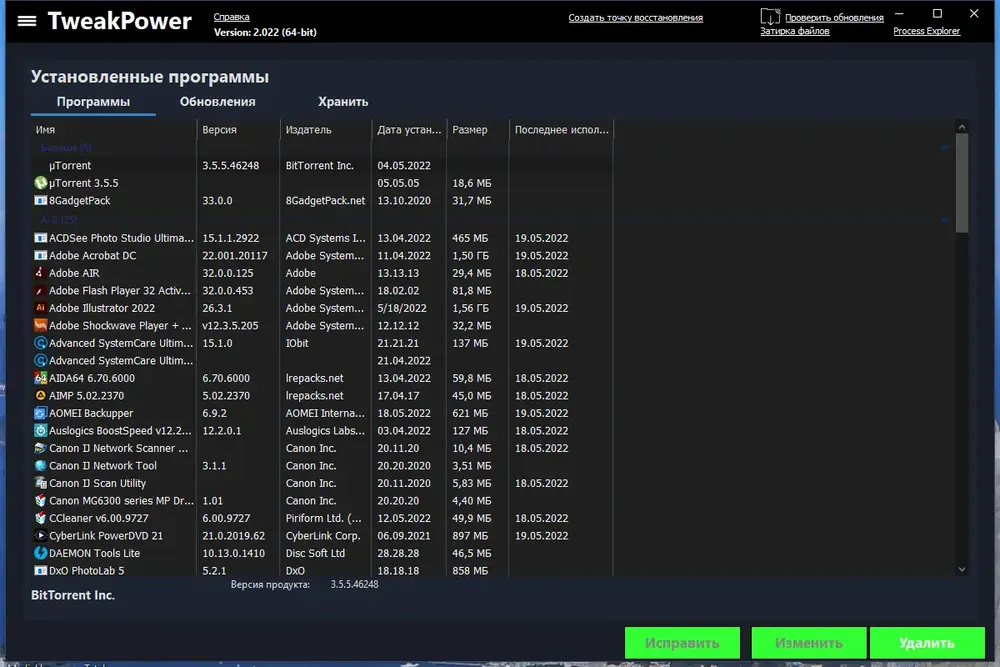Click the green Исправить button

(682, 643)
